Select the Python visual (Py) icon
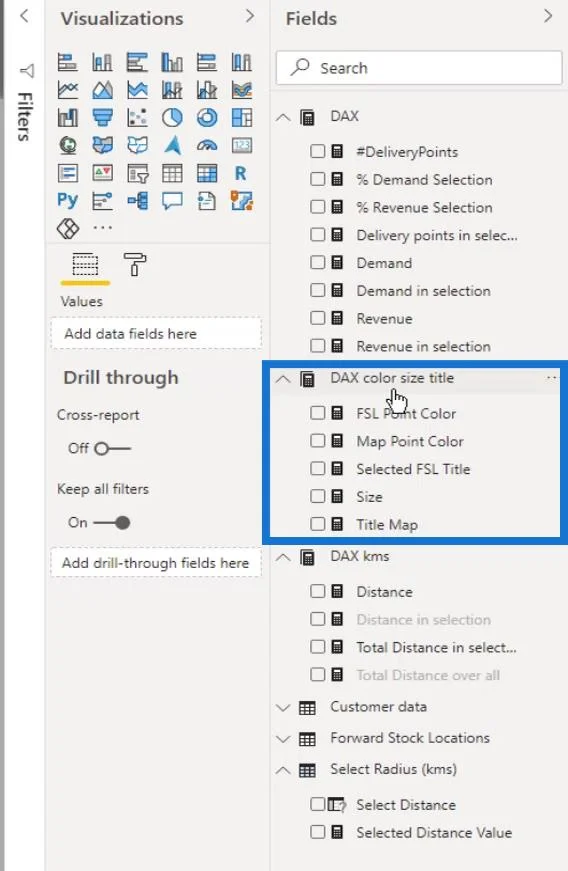The image size is (568, 871). coord(68,201)
